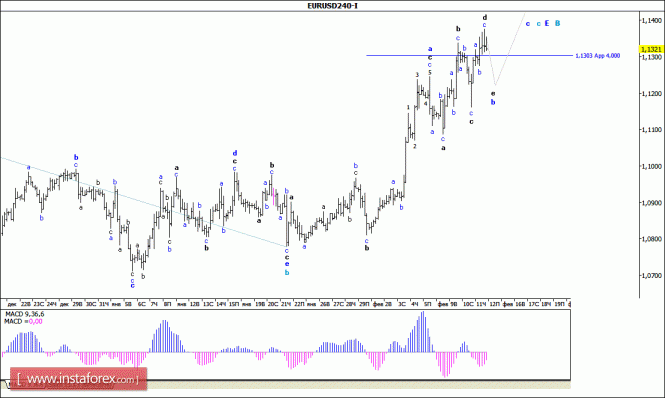Select the 22B date label on time axis
The height and width of the screenshot is (398, 665).
[25, 304]
